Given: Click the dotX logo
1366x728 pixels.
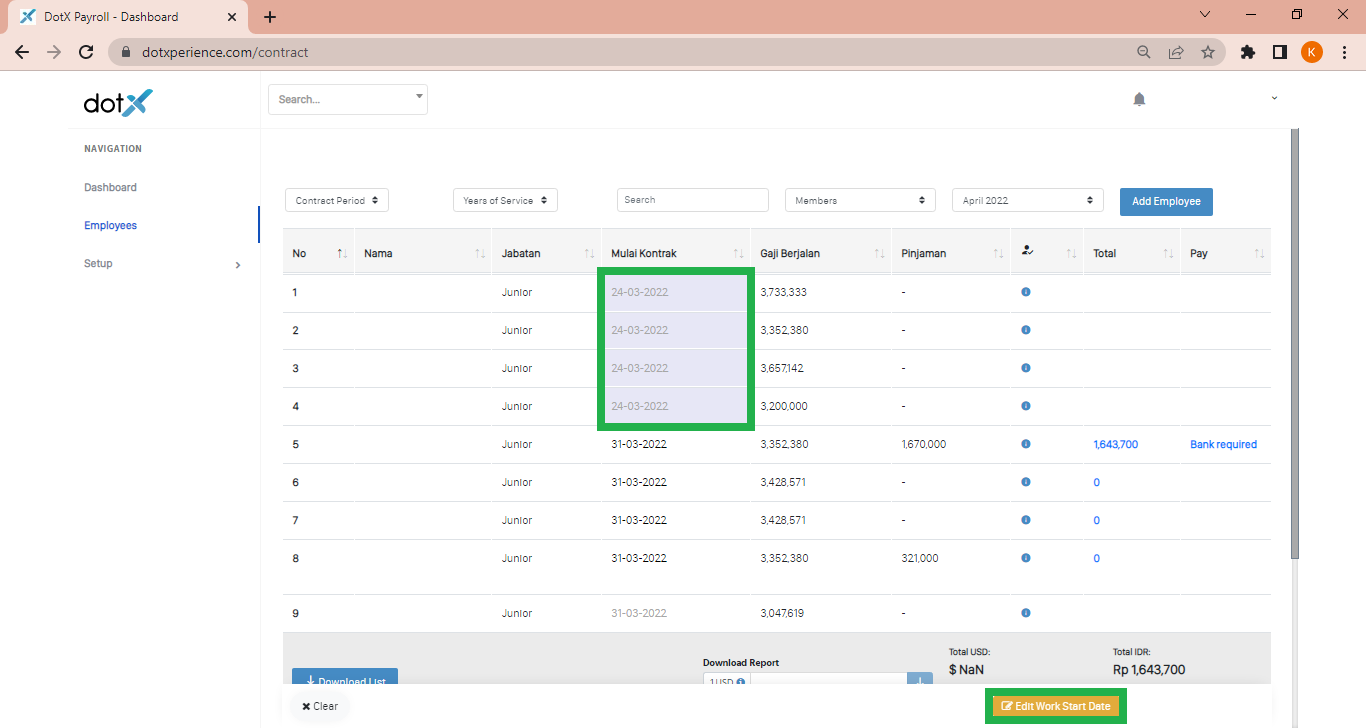Looking at the screenshot, I should 118,102.
